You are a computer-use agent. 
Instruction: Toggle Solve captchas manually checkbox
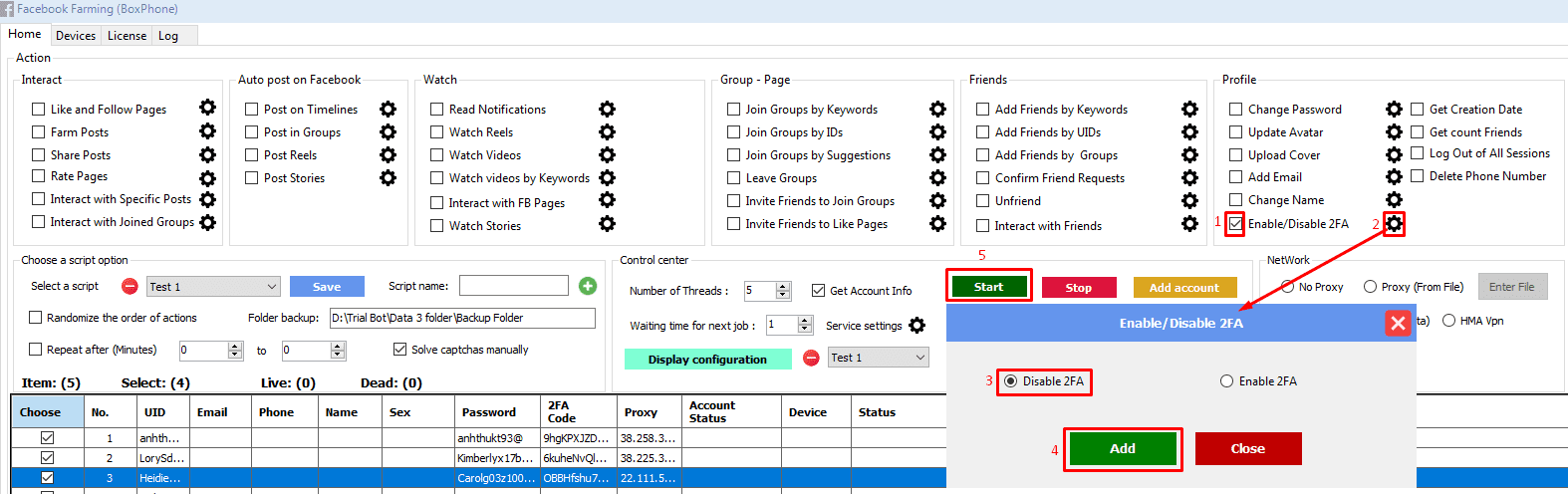(x=399, y=350)
